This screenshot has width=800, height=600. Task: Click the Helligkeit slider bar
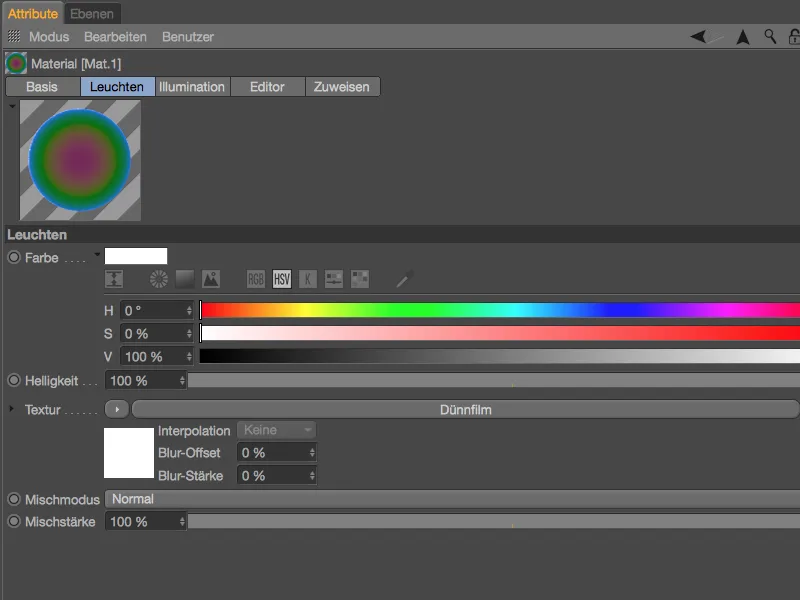point(494,380)
